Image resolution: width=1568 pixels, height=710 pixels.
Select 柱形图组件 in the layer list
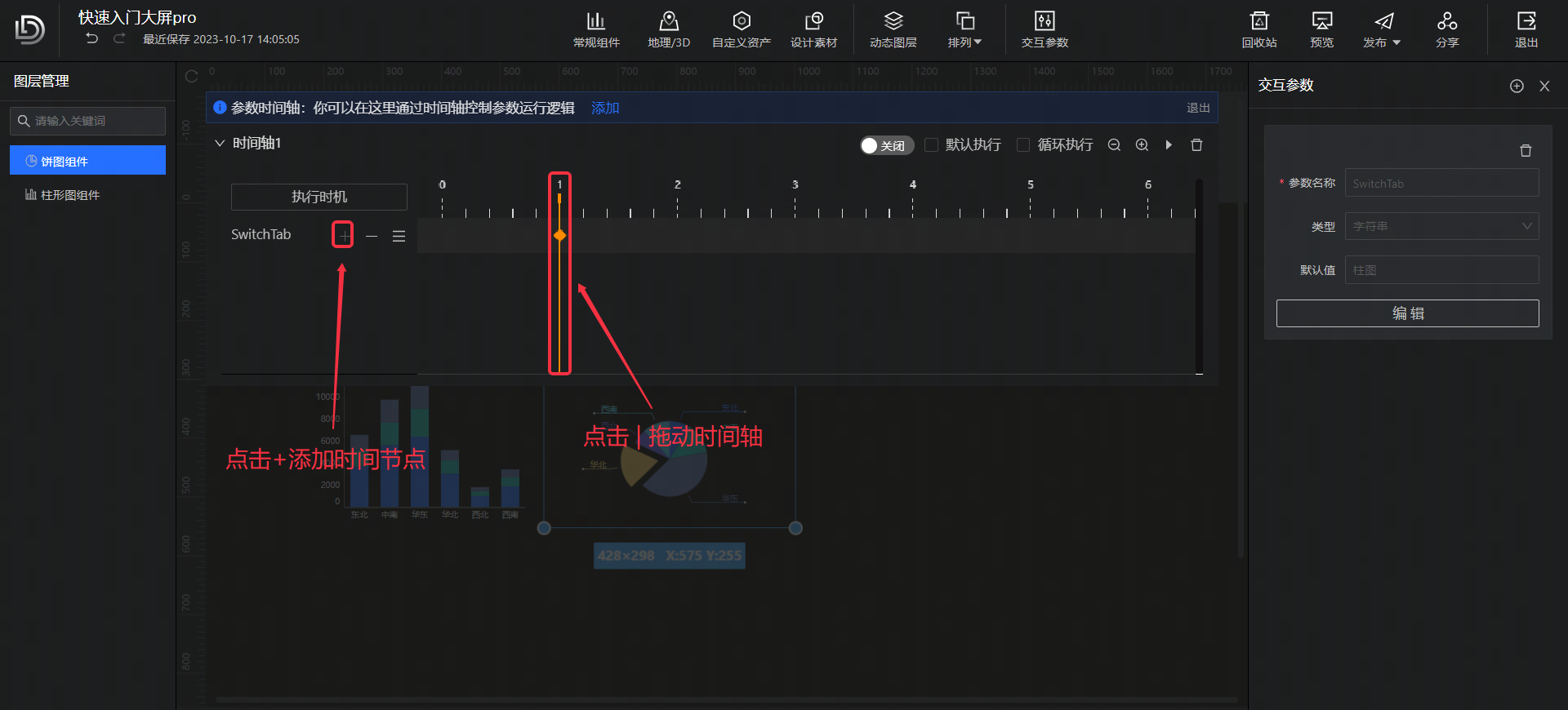click(70, 195)
